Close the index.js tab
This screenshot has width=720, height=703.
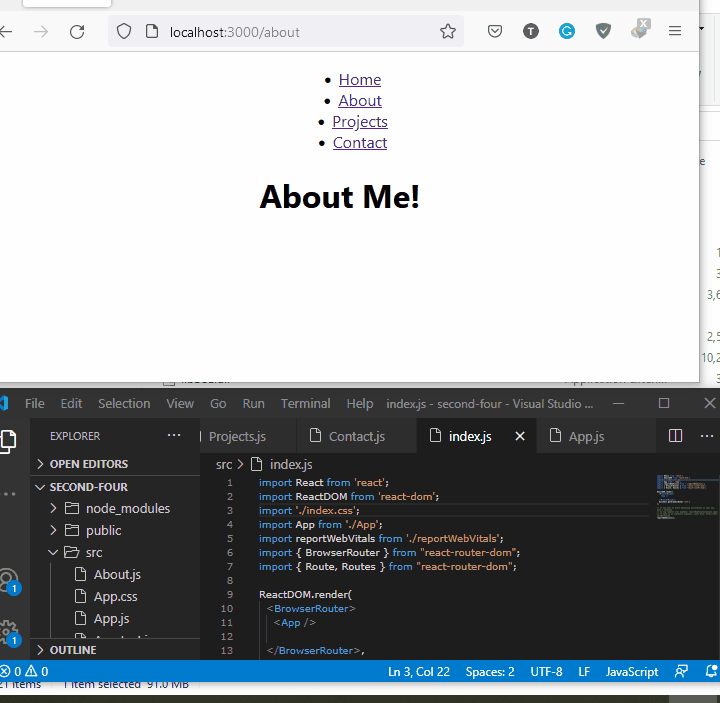[520, 436]
